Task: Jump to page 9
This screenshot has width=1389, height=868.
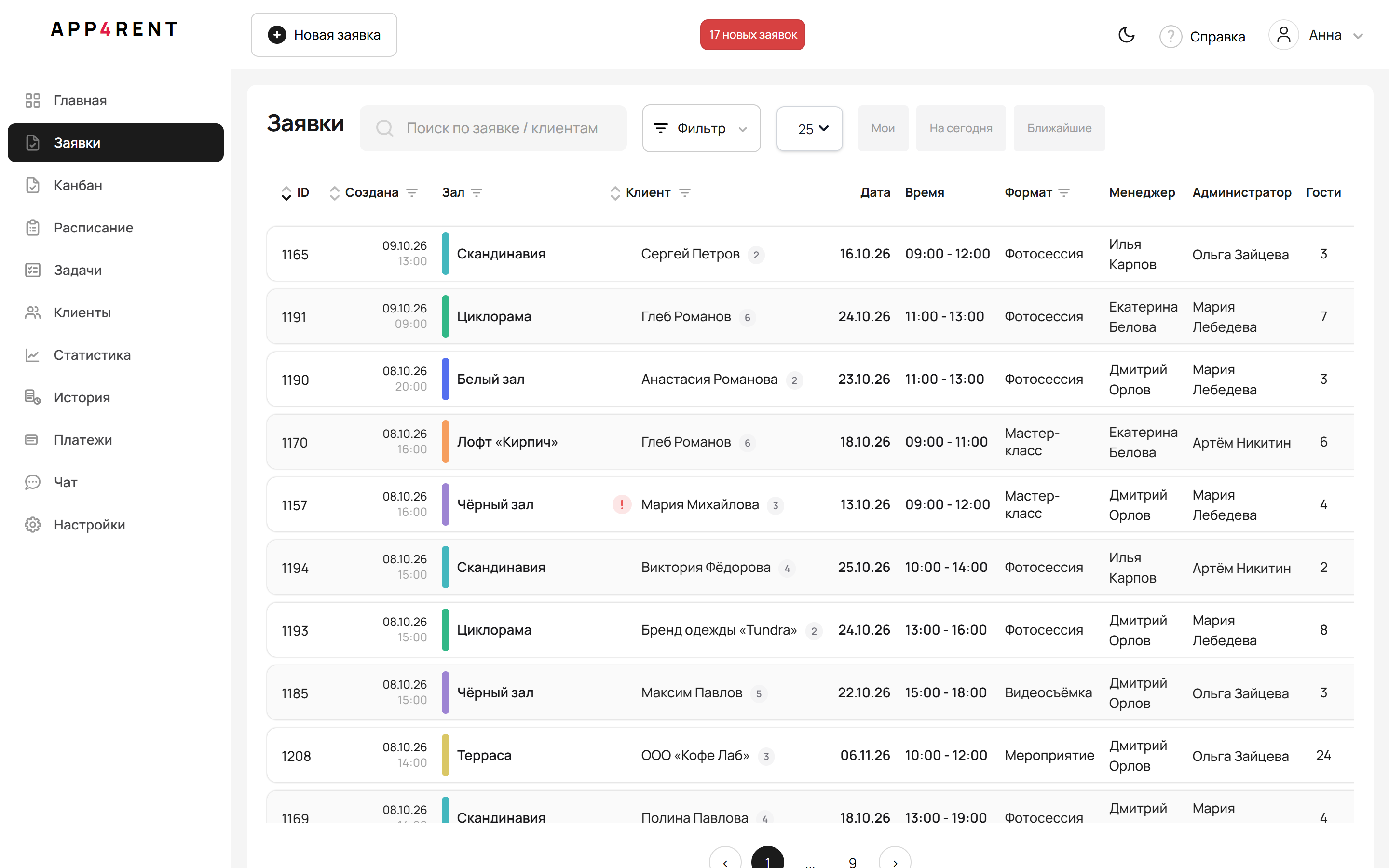Action: coord(852,861)
